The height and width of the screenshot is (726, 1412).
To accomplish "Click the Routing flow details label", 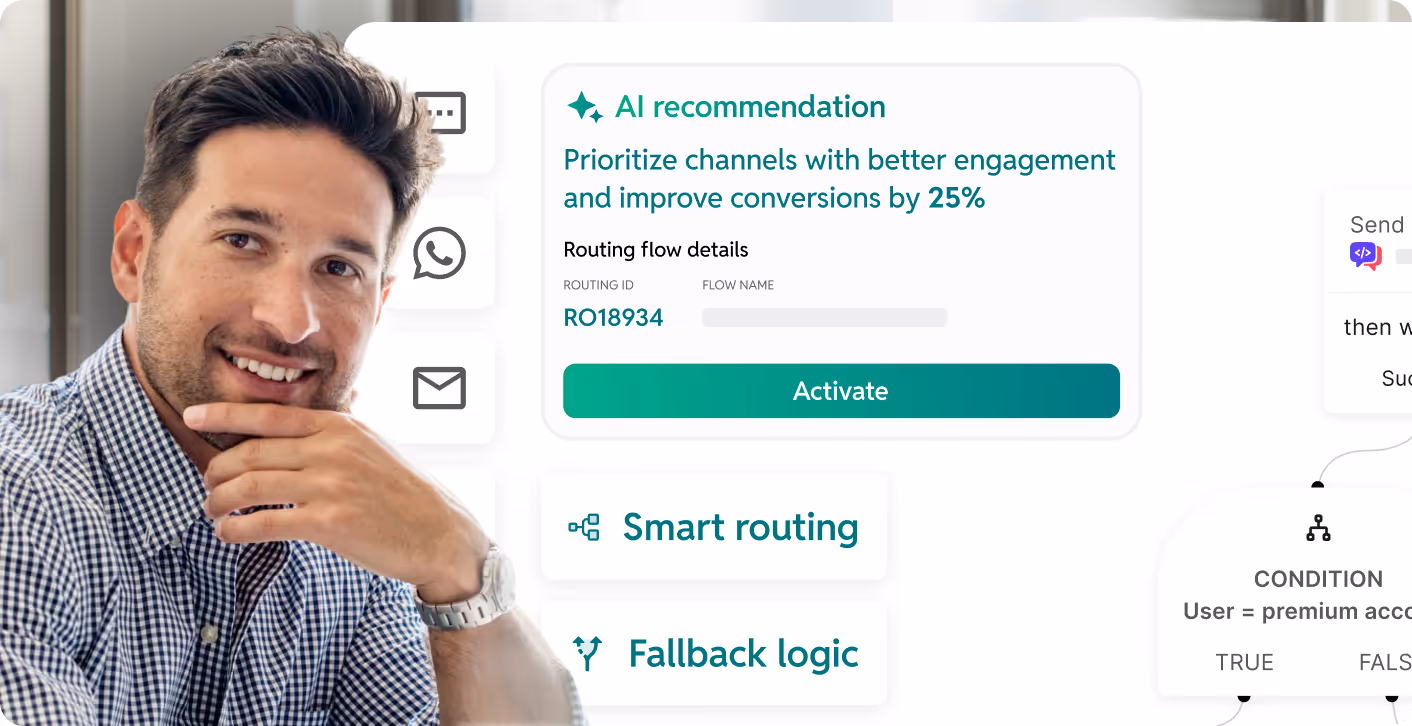I will pos(656,249).
